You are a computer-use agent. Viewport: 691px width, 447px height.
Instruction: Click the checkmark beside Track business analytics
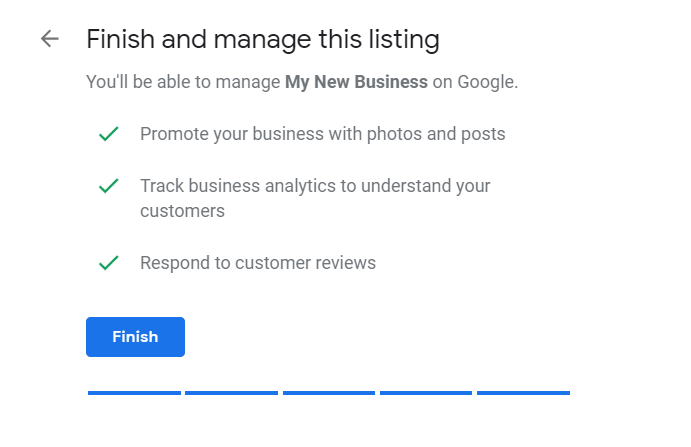click(x=109, y=186)
